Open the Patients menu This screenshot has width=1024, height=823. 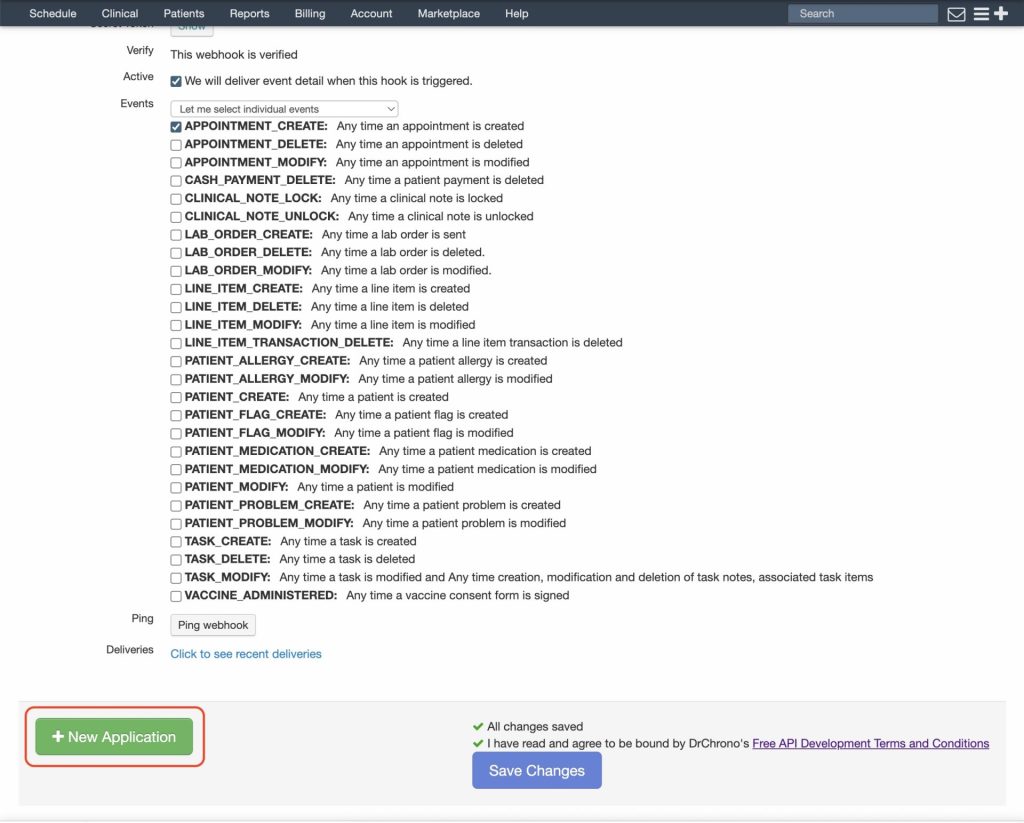[184, 14]
